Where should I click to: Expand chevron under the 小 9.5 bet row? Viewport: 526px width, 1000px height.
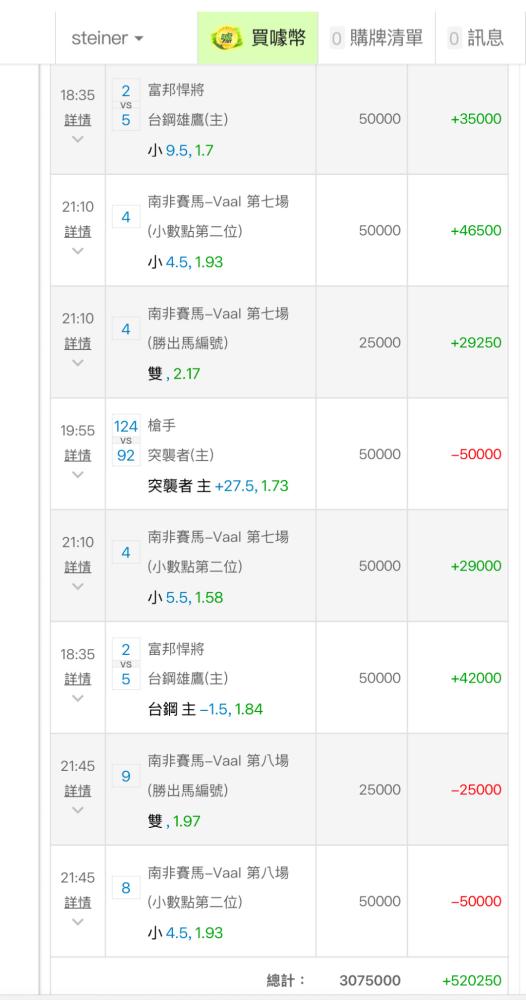(78, 139)
